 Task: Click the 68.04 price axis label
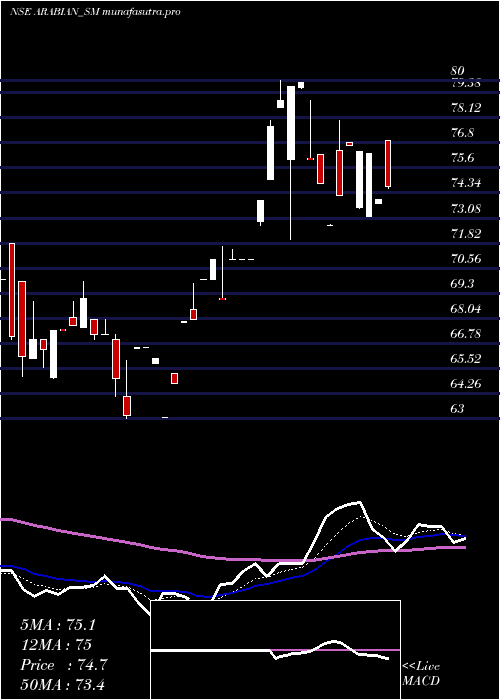(466, 308)
